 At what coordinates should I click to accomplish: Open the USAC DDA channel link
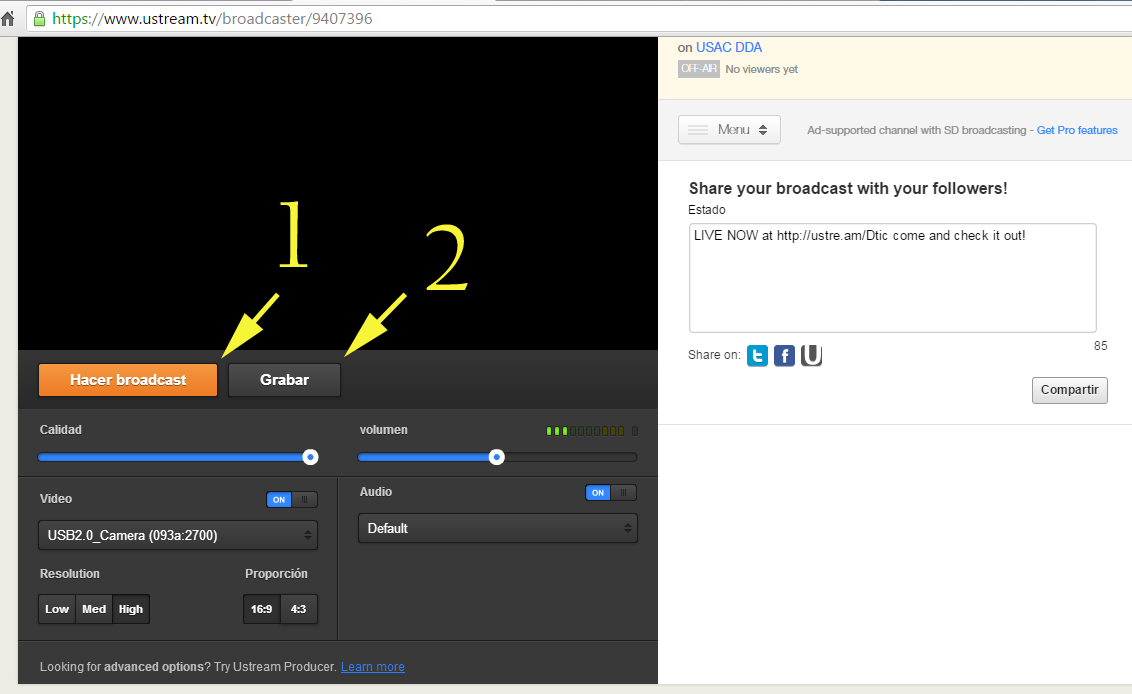pos(728,47)
